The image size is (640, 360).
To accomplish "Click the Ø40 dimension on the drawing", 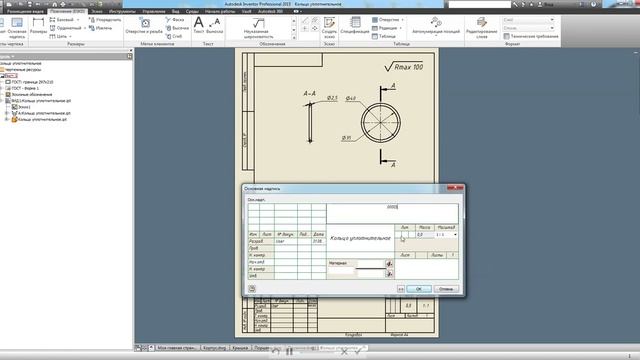I will coord(350,98).
